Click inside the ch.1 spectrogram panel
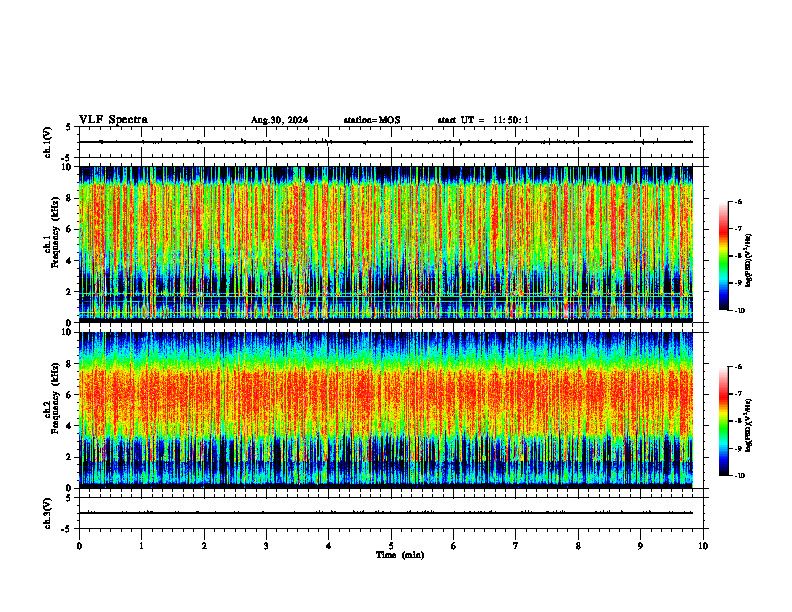This screenshot has width=792, height=612. 385,244
